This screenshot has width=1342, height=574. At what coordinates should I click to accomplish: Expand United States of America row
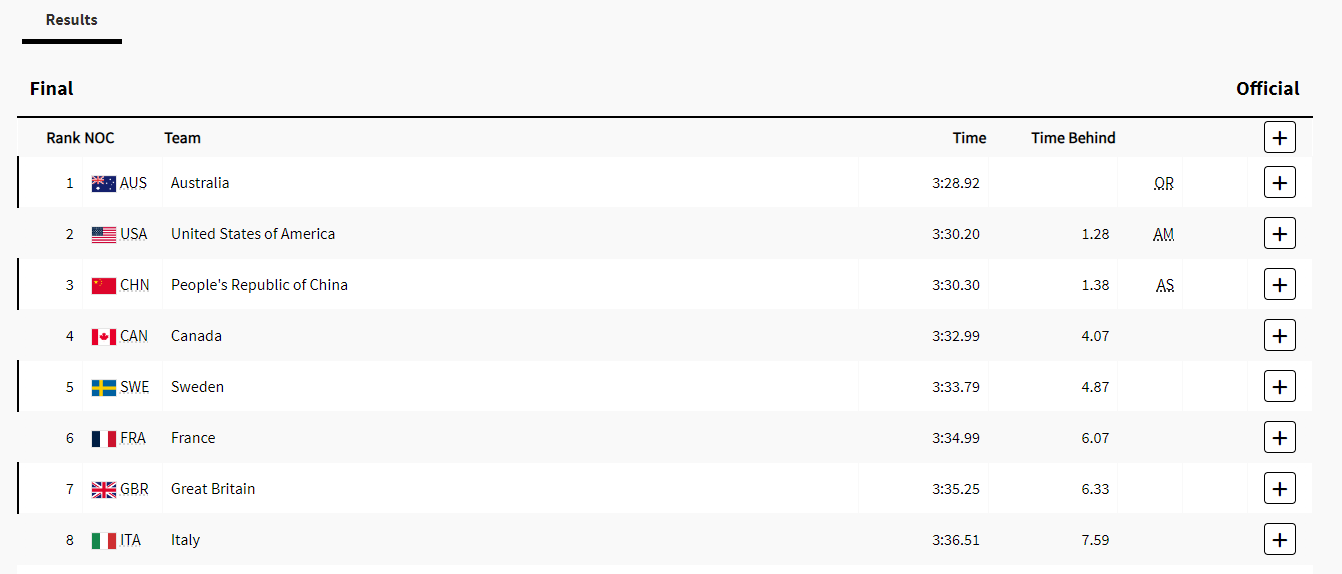coord(1280,234)
